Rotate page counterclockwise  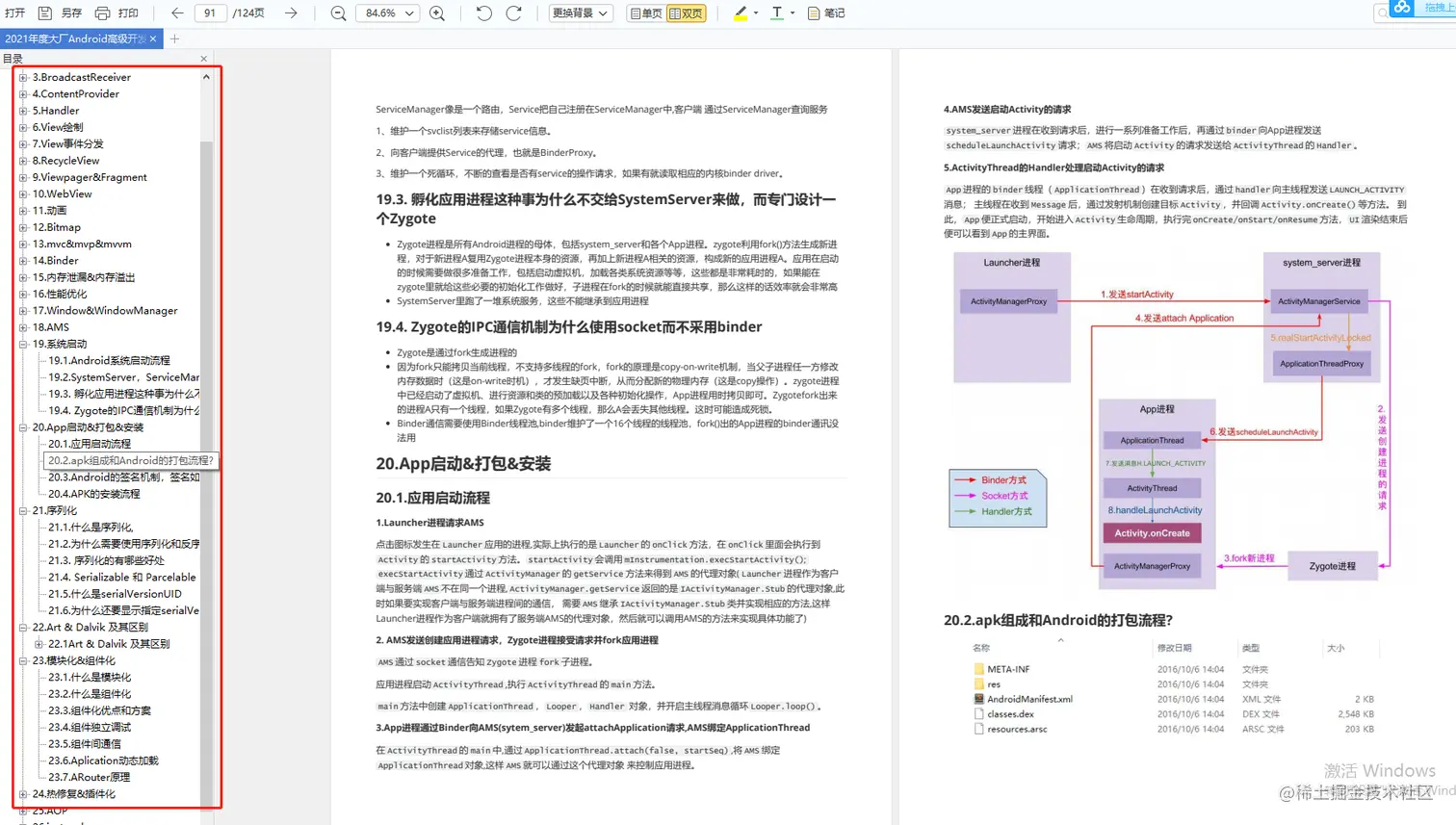(484, 13)
